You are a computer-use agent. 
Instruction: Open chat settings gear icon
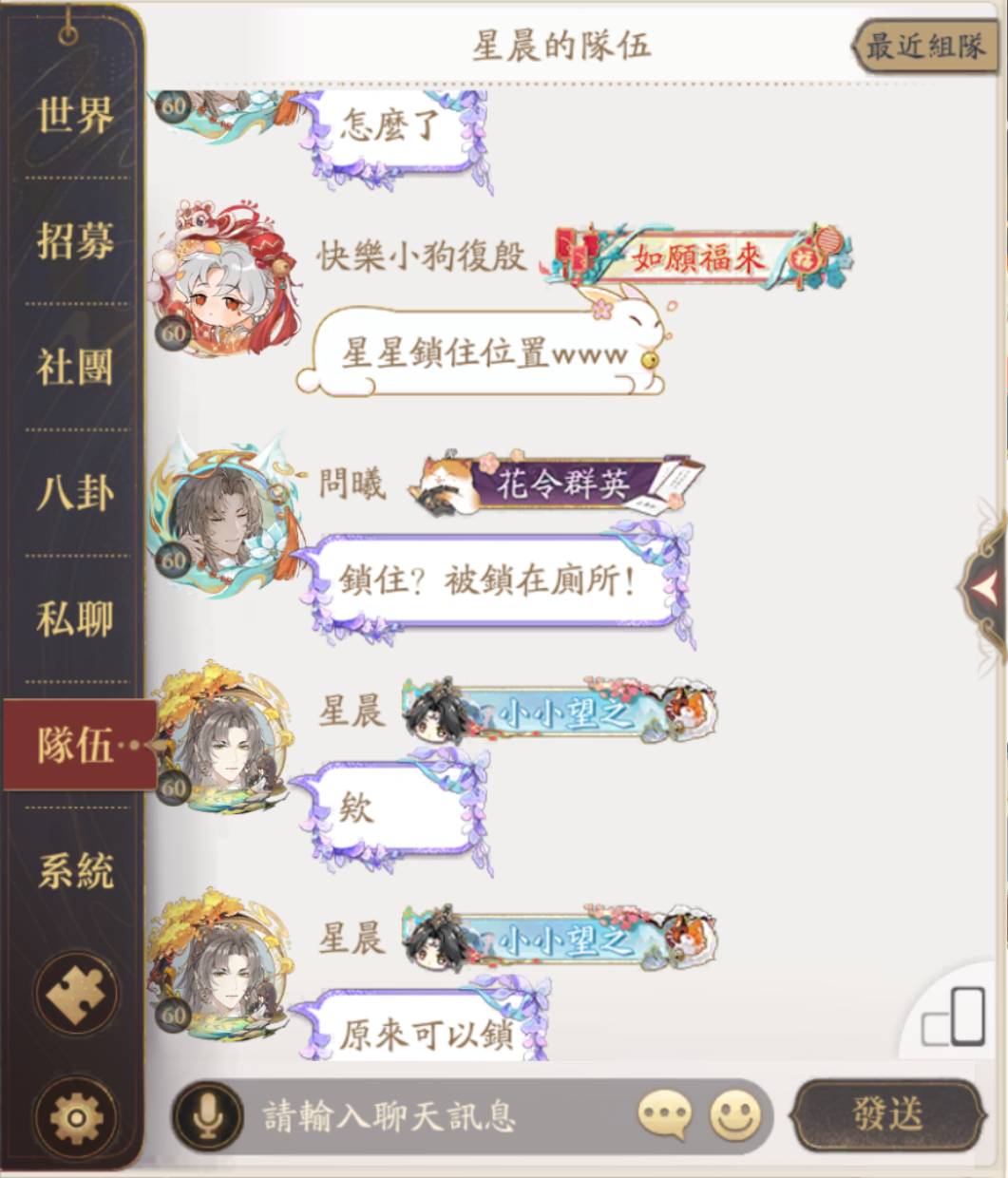[x=76, y=1117]
